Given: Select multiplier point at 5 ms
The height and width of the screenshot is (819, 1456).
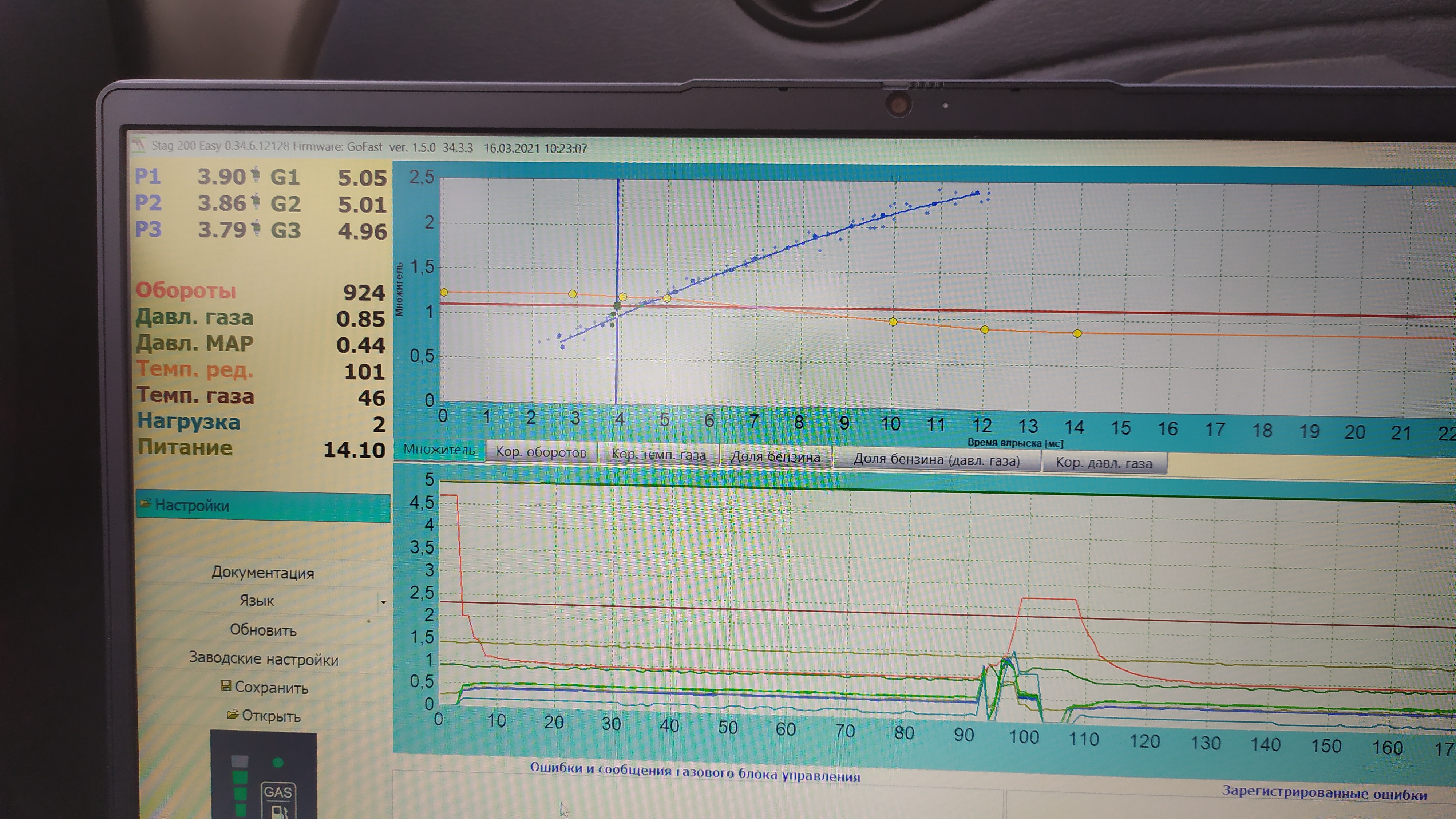Looking at the screenshot, I should pos(667,298).
